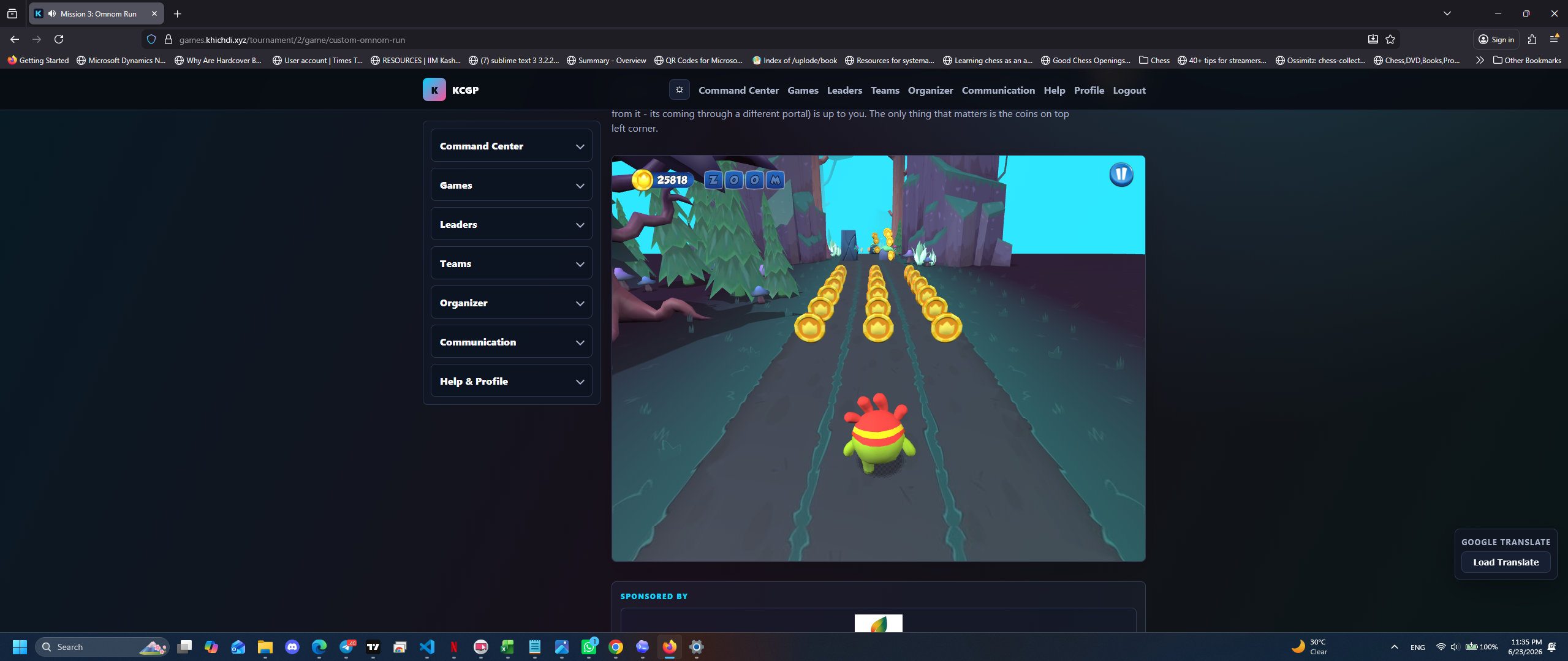Open a new browser tab
This screenshot has width=1568, height=661.
coord(177,13)
